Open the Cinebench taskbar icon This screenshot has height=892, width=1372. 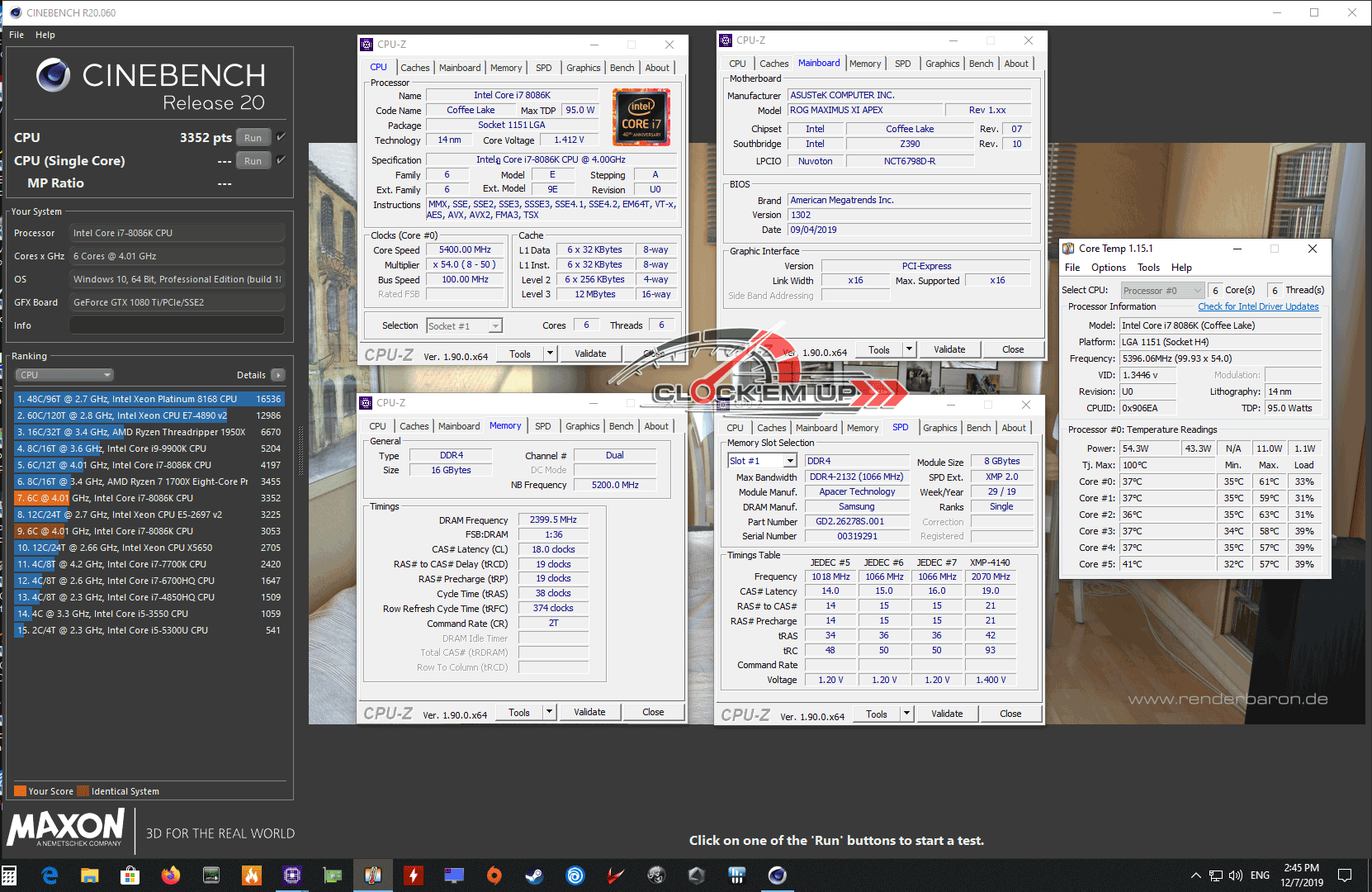(777, 875)
